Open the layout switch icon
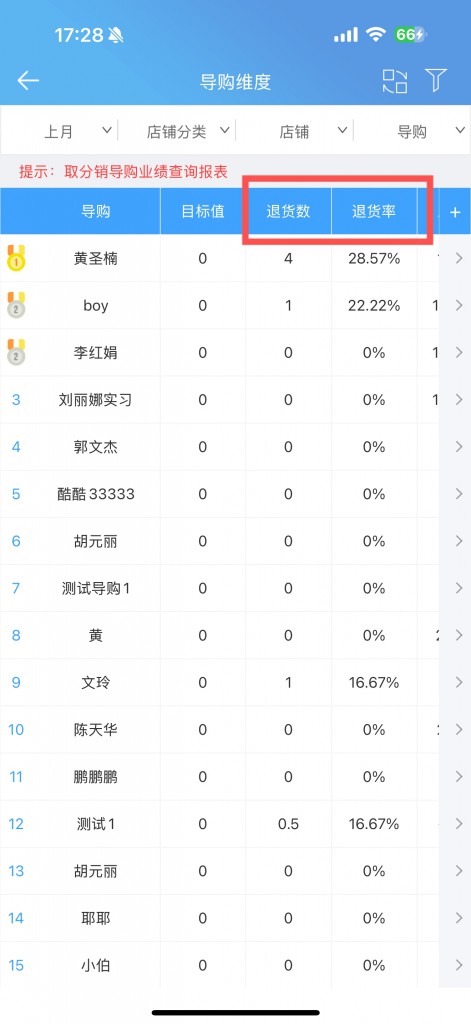The image size is (471, 1024). 395,81
